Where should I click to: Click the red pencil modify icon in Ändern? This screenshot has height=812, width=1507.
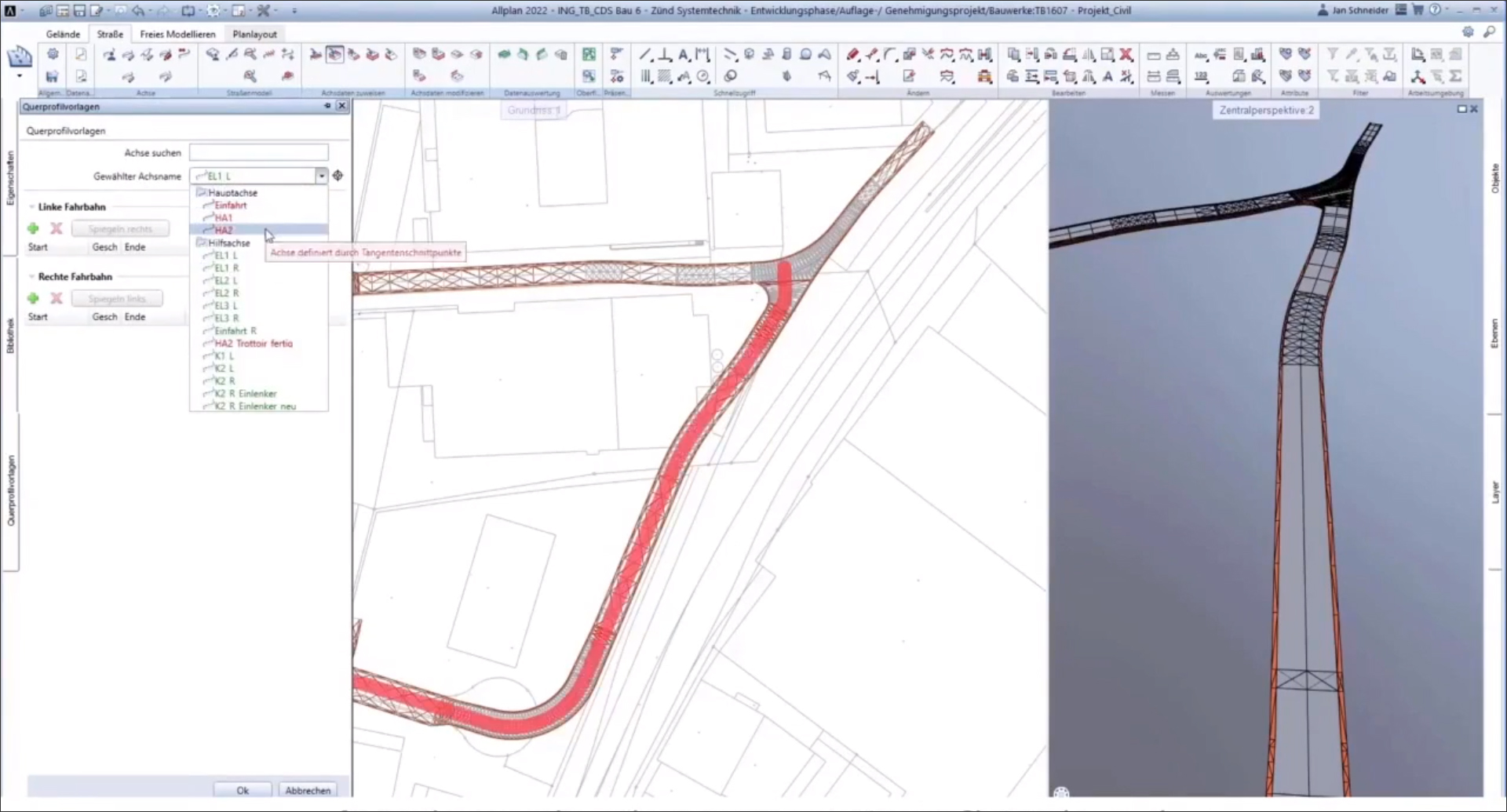pyautogui.click(x=853, y=54)
